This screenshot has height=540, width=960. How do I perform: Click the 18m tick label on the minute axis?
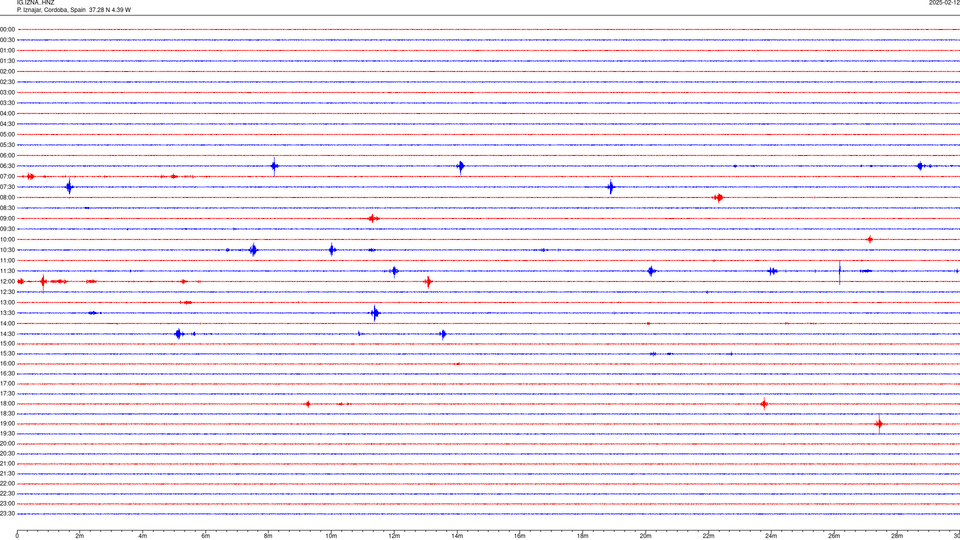[583, 536]
